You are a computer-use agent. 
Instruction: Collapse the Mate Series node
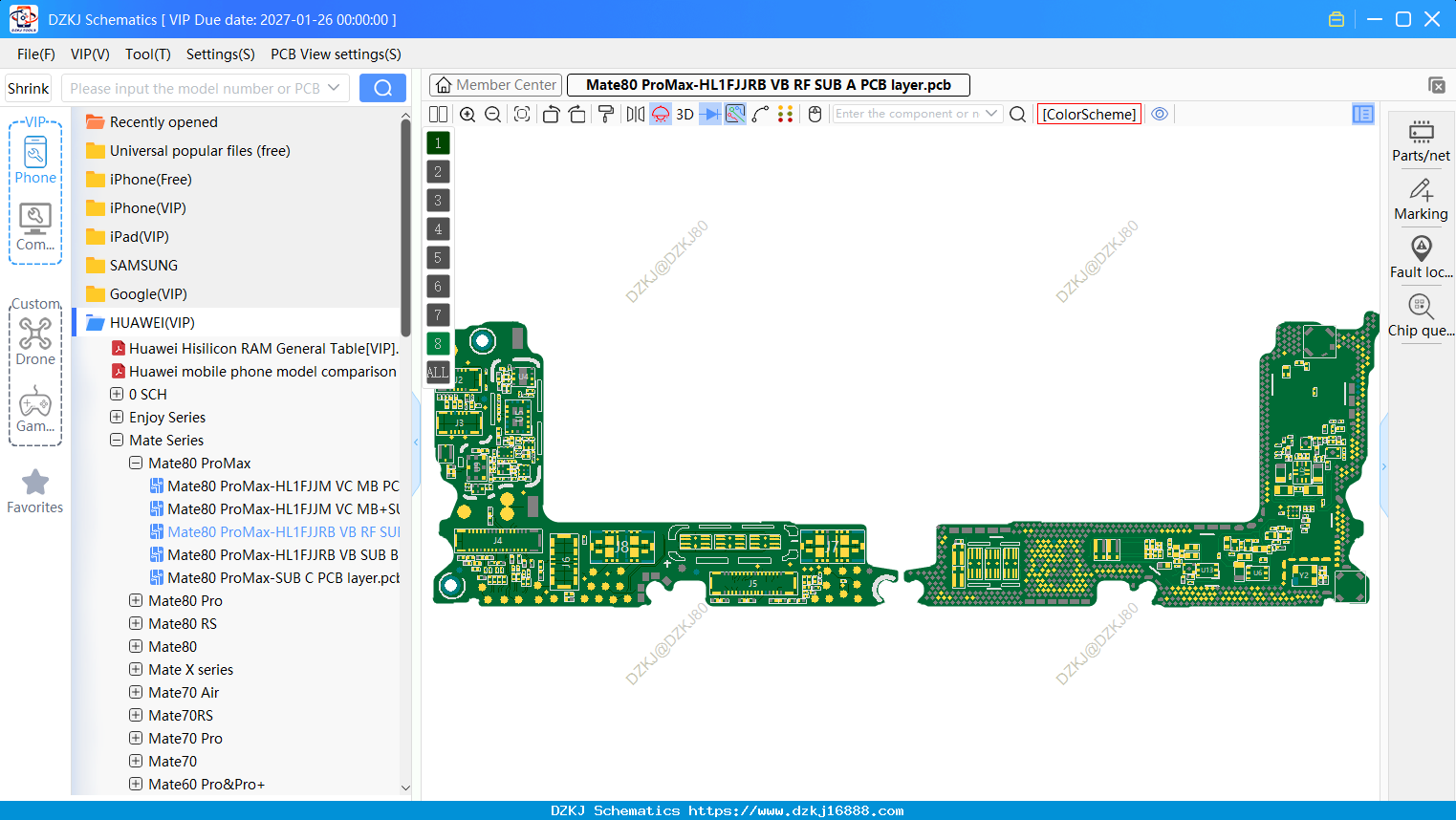[117, 440]
